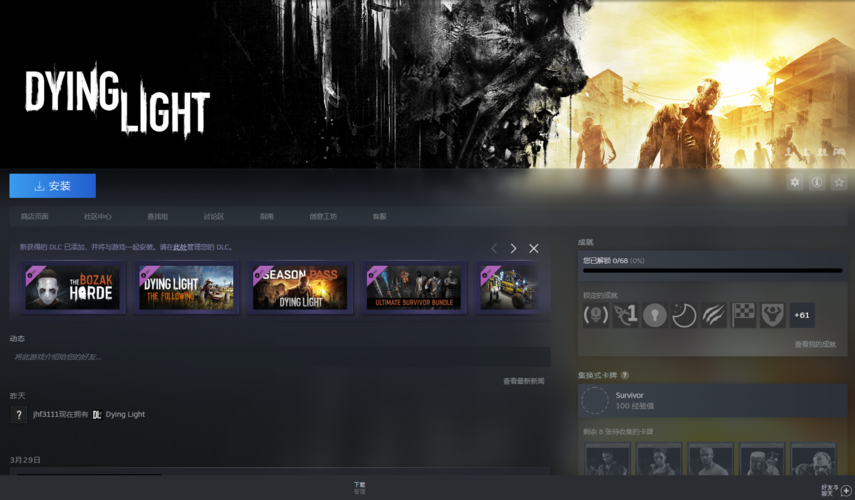855x500 pixels.
Task: Click the 成就 achievements section heading
Action: pyautogui.click(x=586, y=242)
